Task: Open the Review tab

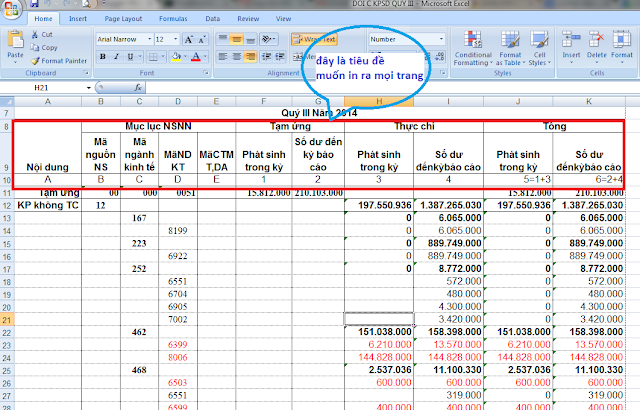Action: pos(248,19)
